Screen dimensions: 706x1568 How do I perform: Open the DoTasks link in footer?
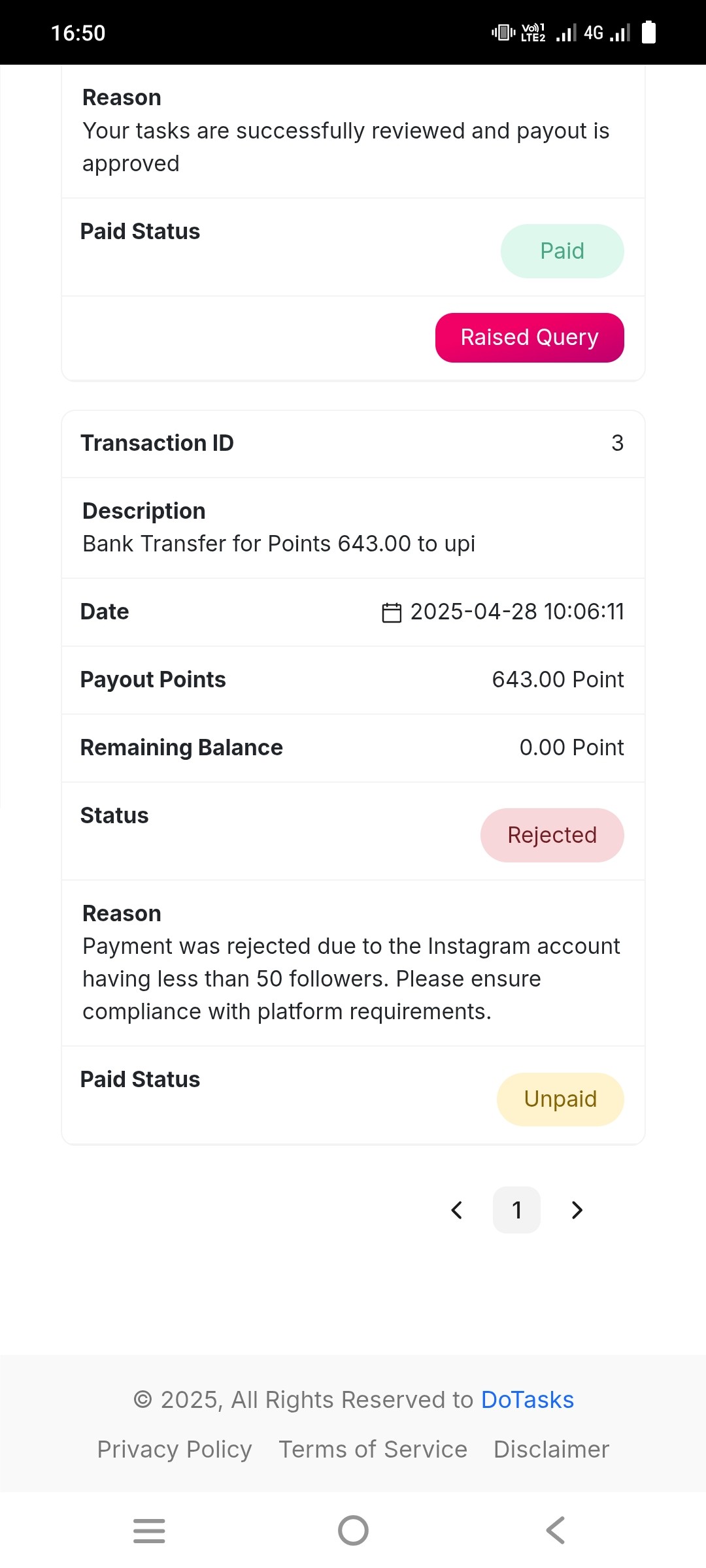click(x=528, y=1400)
